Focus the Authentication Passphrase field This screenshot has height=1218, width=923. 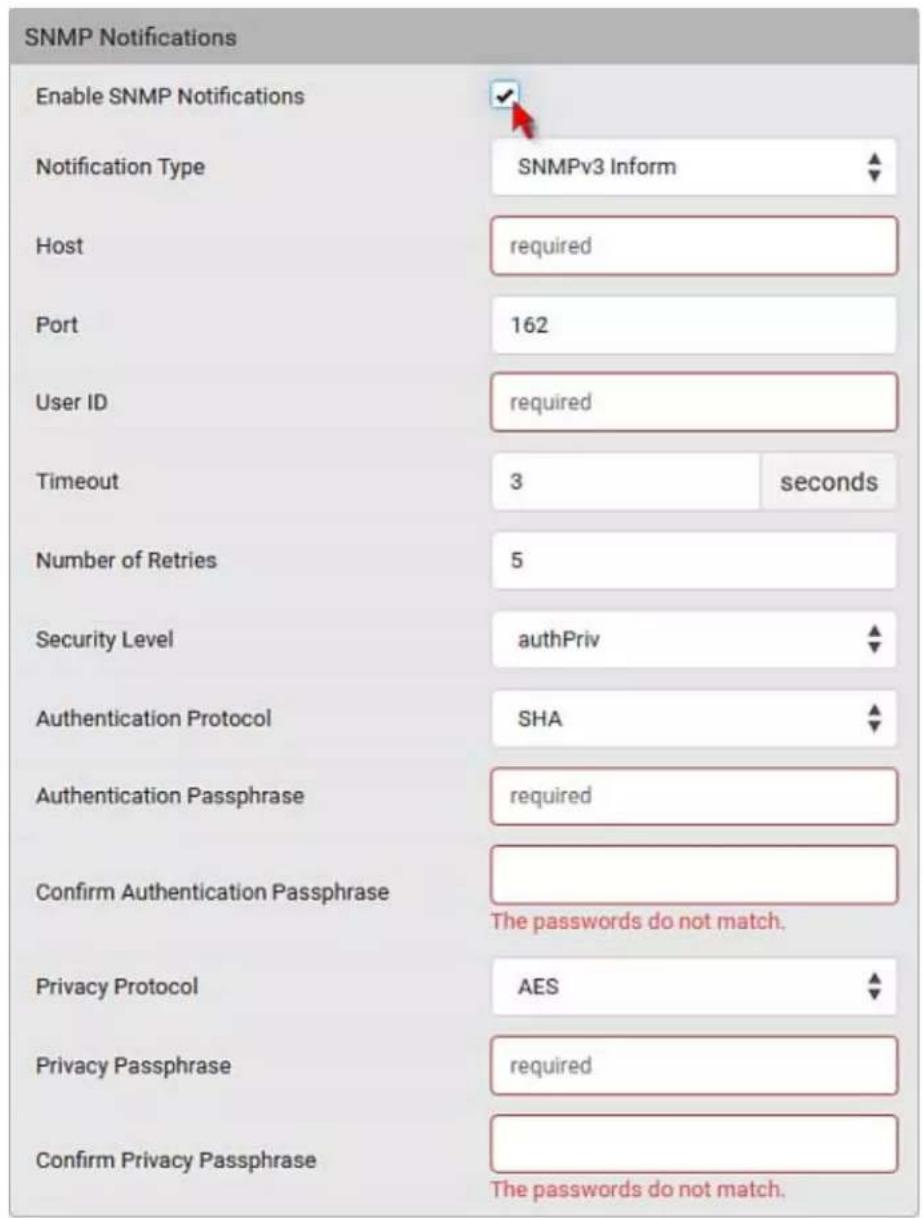pos(694,797)
